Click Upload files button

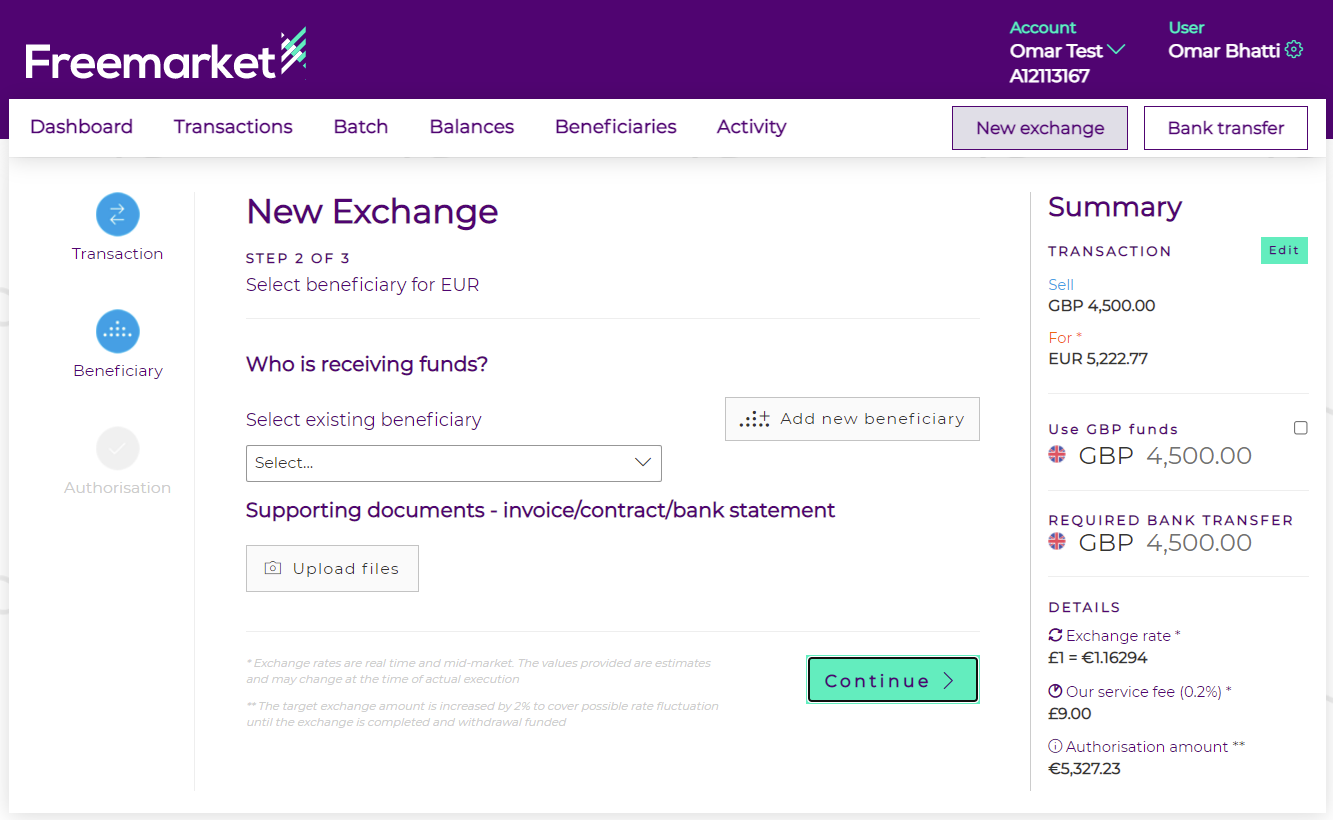(x=332, y=568)
